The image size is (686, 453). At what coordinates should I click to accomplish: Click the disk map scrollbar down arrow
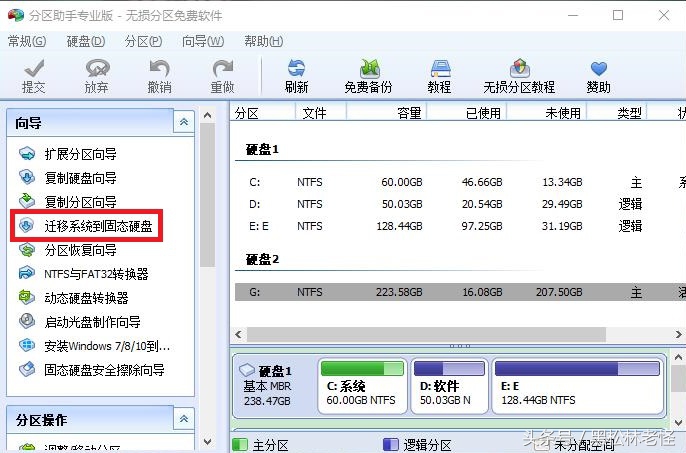tap(679, 423)
